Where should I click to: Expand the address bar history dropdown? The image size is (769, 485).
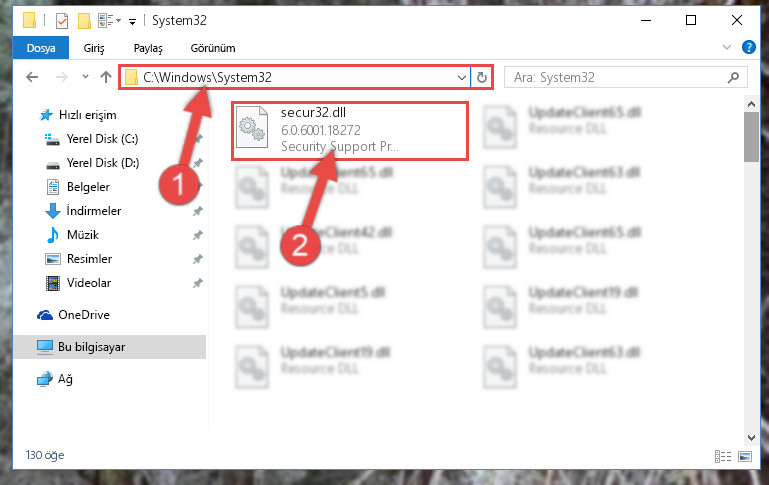coord(461,77)
